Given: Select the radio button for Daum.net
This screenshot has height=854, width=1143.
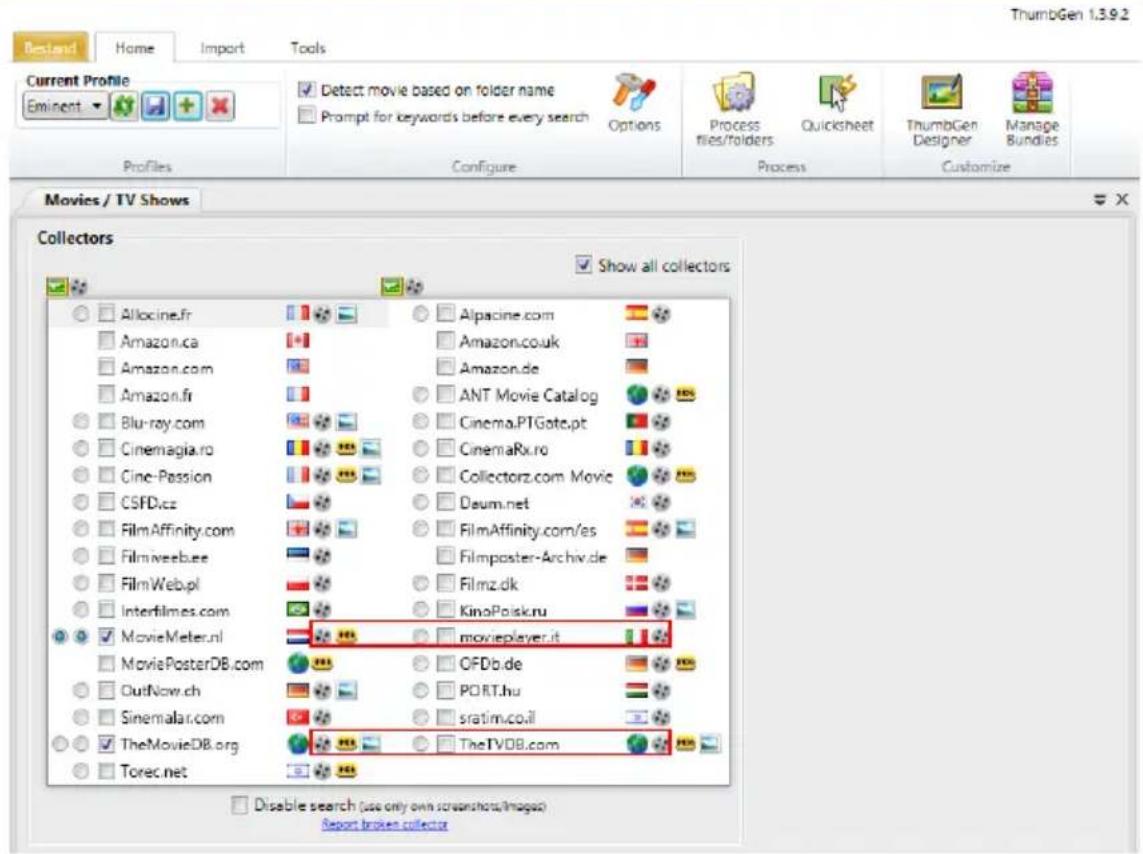Looking at the screenshot, I should [x=421, y=503].
